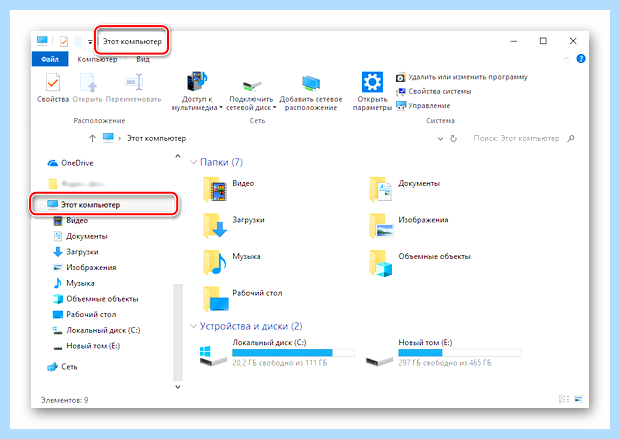Select the Объемные объекты folder icon
Viewport: 620px width, 439px height.
tap(381, 262)
